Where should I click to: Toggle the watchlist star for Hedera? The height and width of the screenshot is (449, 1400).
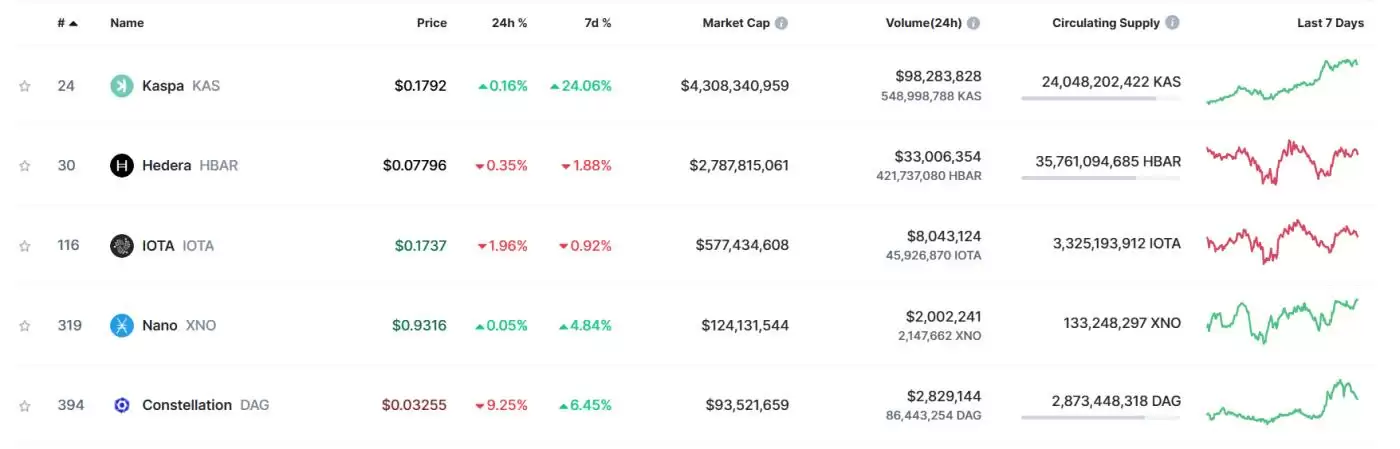[x=24, y=166]
